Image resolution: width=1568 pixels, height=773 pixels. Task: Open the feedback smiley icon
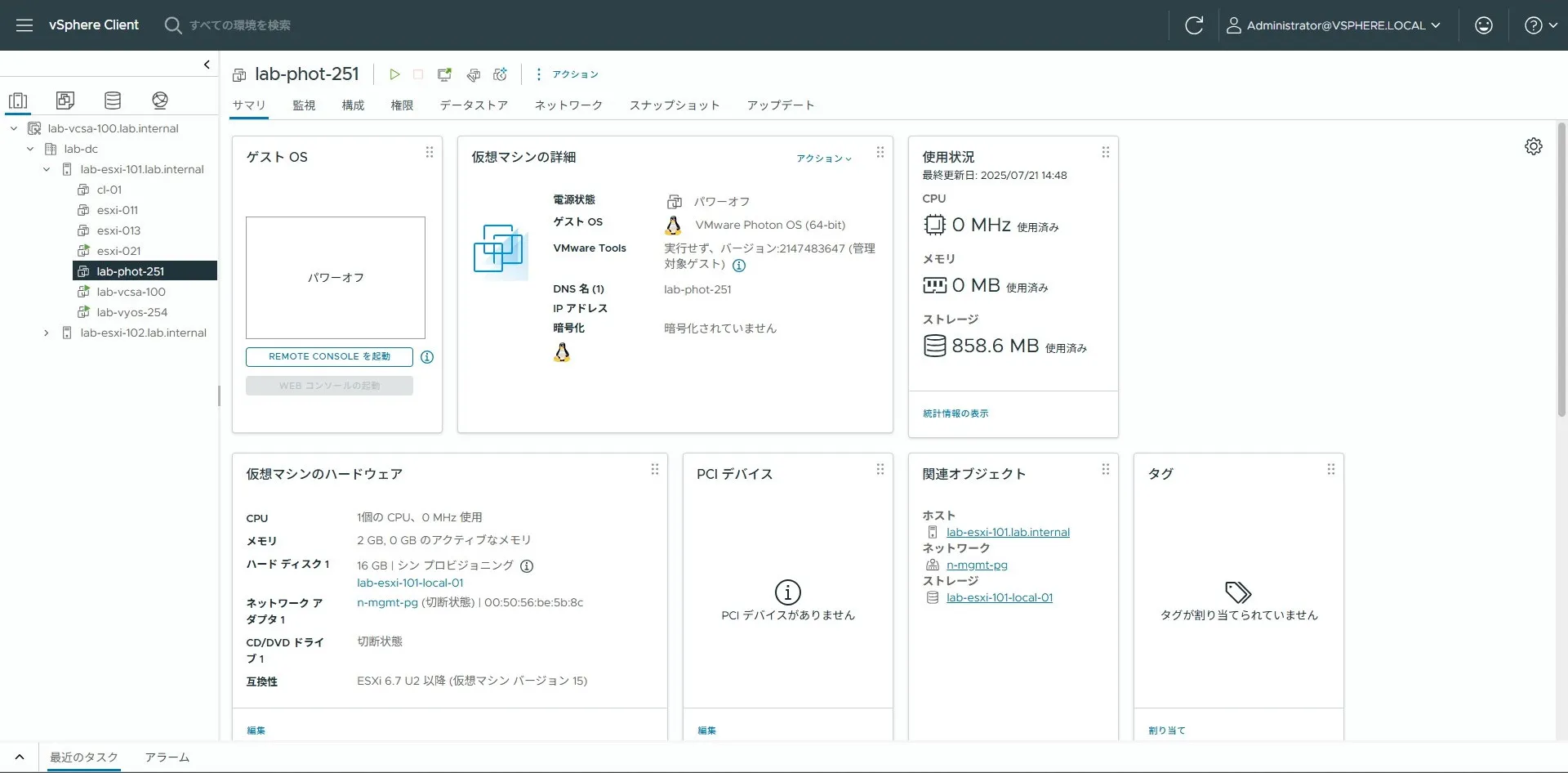[x=1484, y=25]
